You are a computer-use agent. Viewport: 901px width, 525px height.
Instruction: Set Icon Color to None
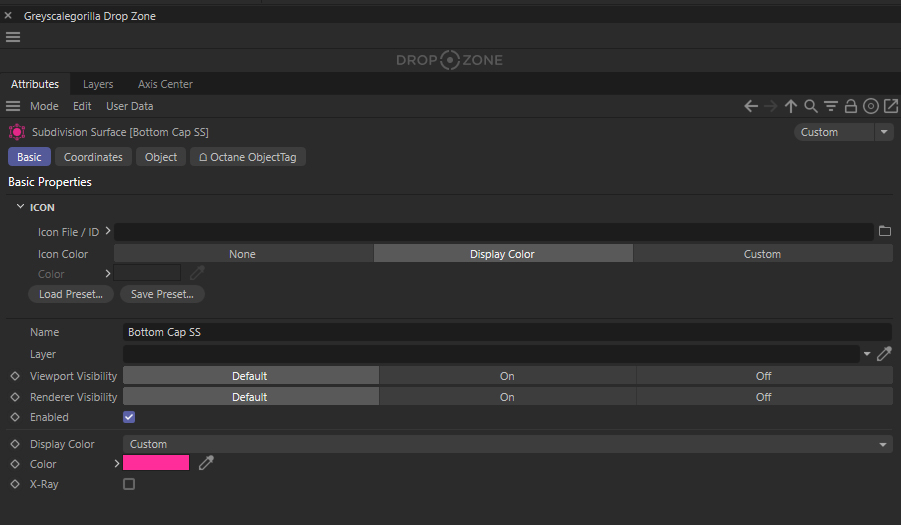click(x=243, y=253)
